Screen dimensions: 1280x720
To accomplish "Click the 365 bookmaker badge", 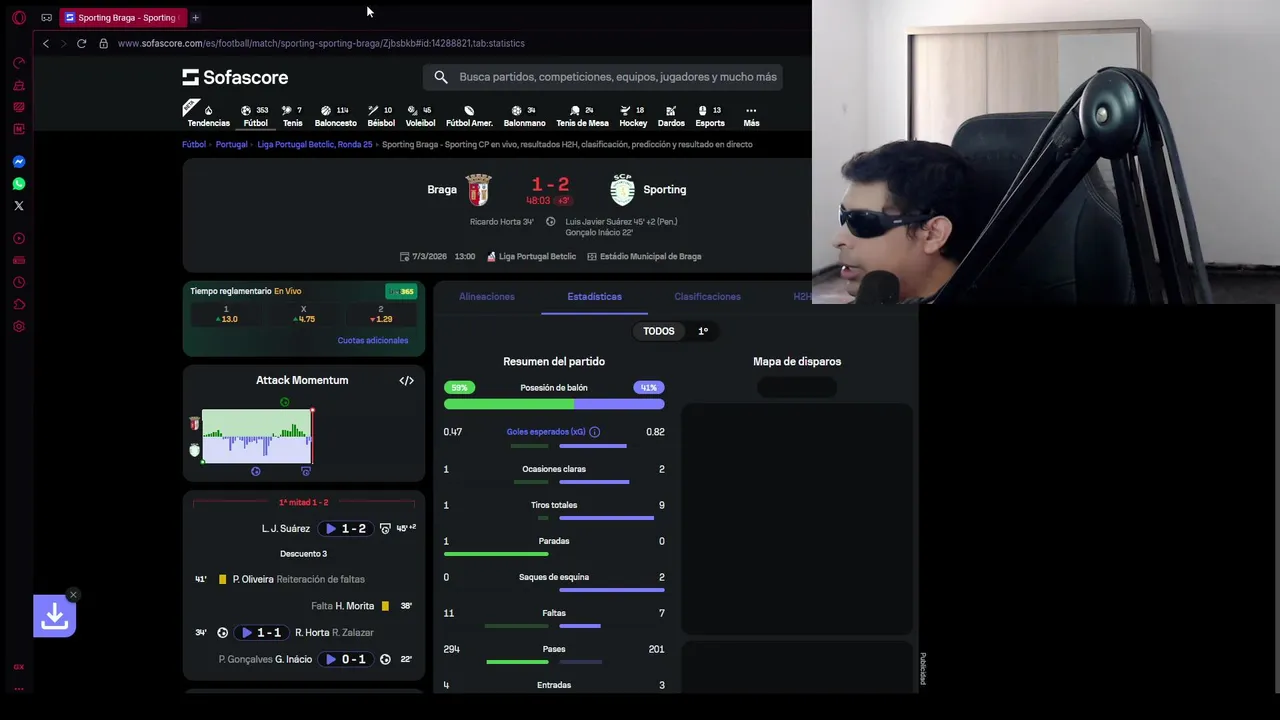I will (402, 291).
